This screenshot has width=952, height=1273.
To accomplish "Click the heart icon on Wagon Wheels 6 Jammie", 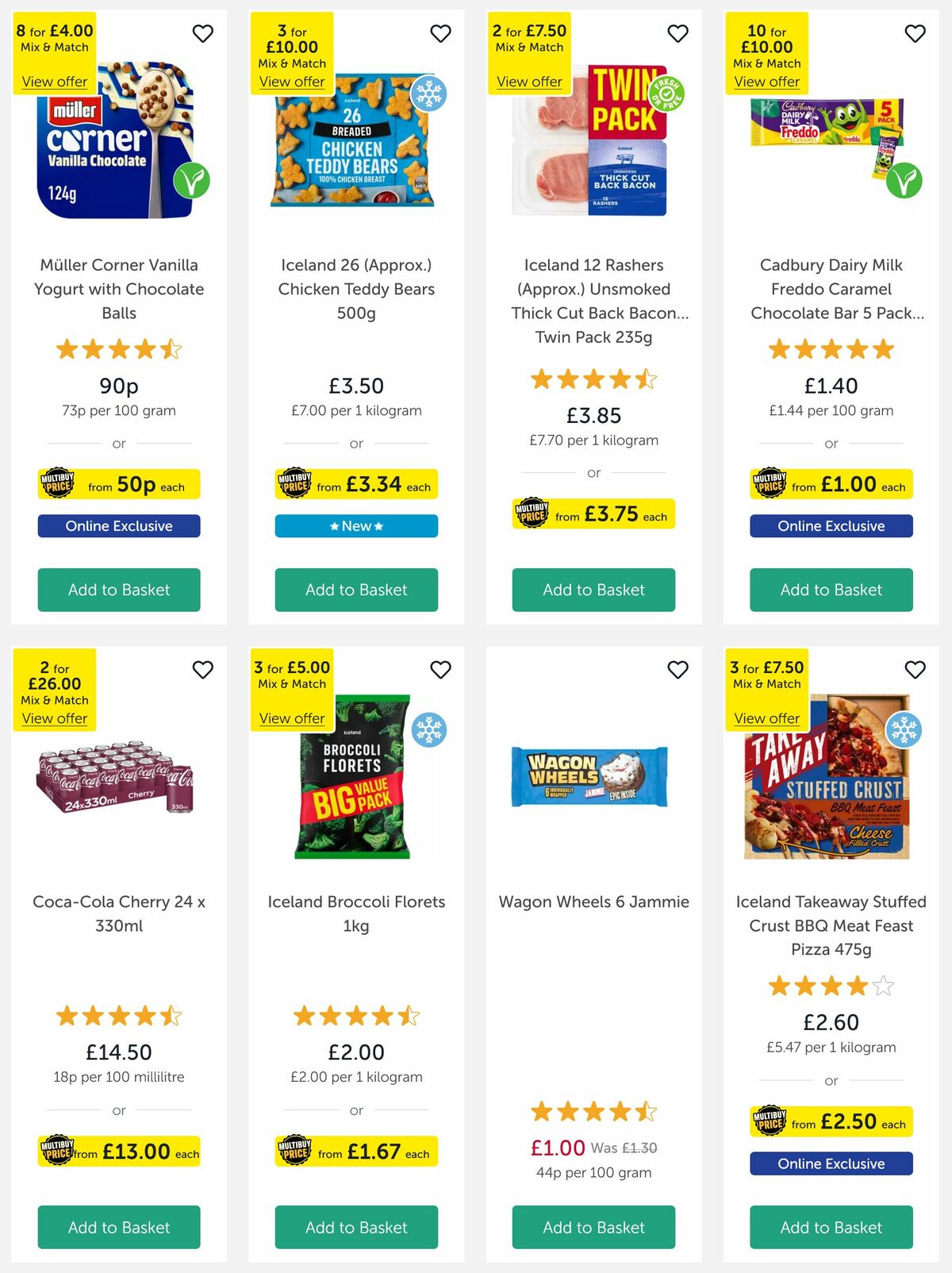I will click(678, 670).
